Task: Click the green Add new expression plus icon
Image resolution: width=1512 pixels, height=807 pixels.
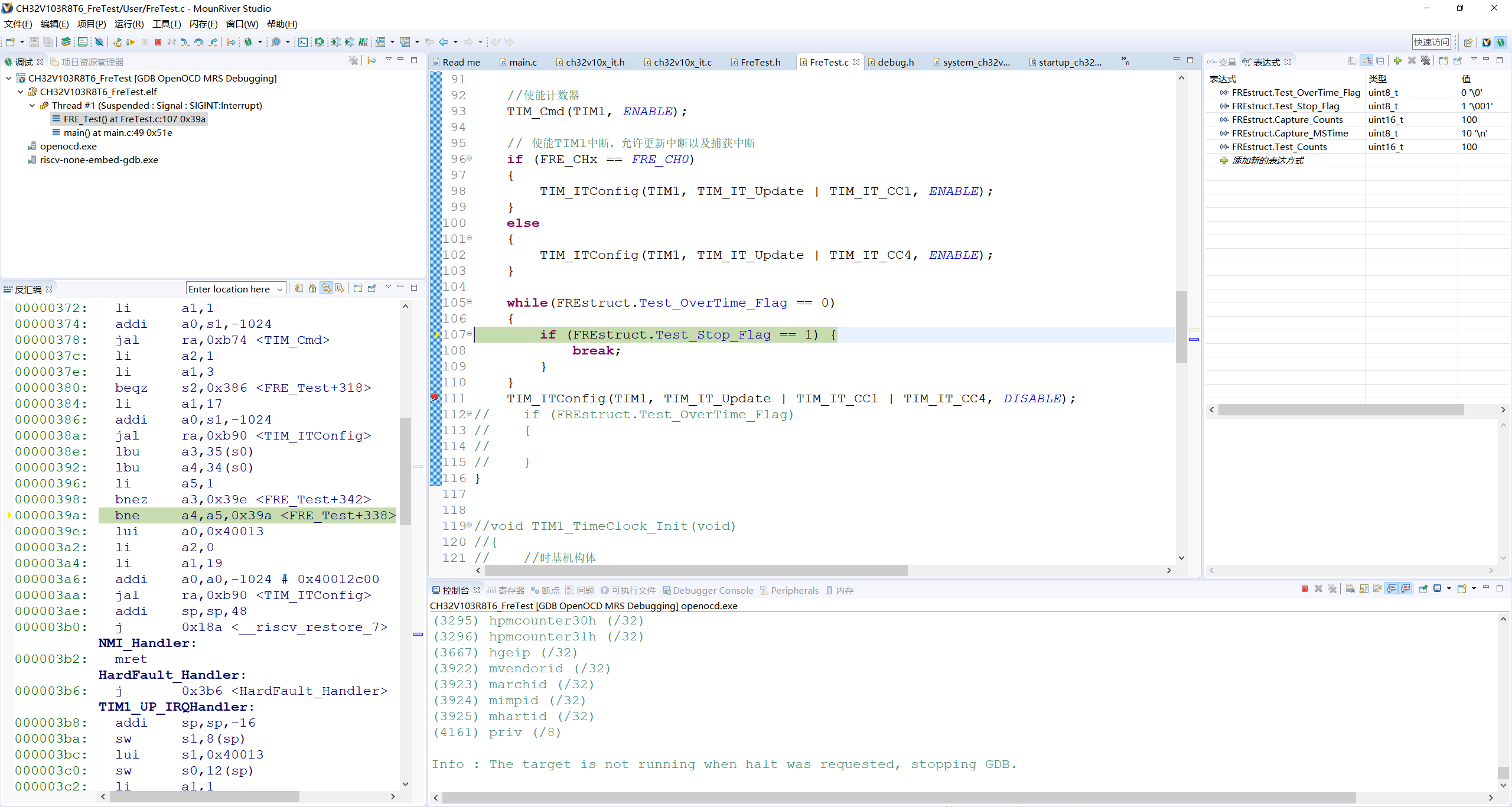Action: tap(1397, 61)
